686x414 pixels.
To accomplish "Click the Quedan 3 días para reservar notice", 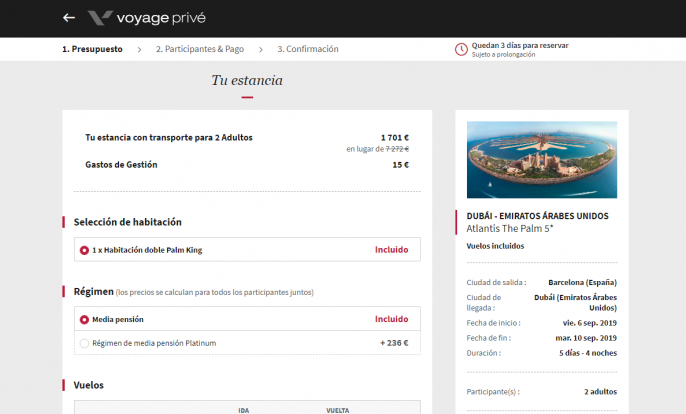I will click(x=520, y=45).
